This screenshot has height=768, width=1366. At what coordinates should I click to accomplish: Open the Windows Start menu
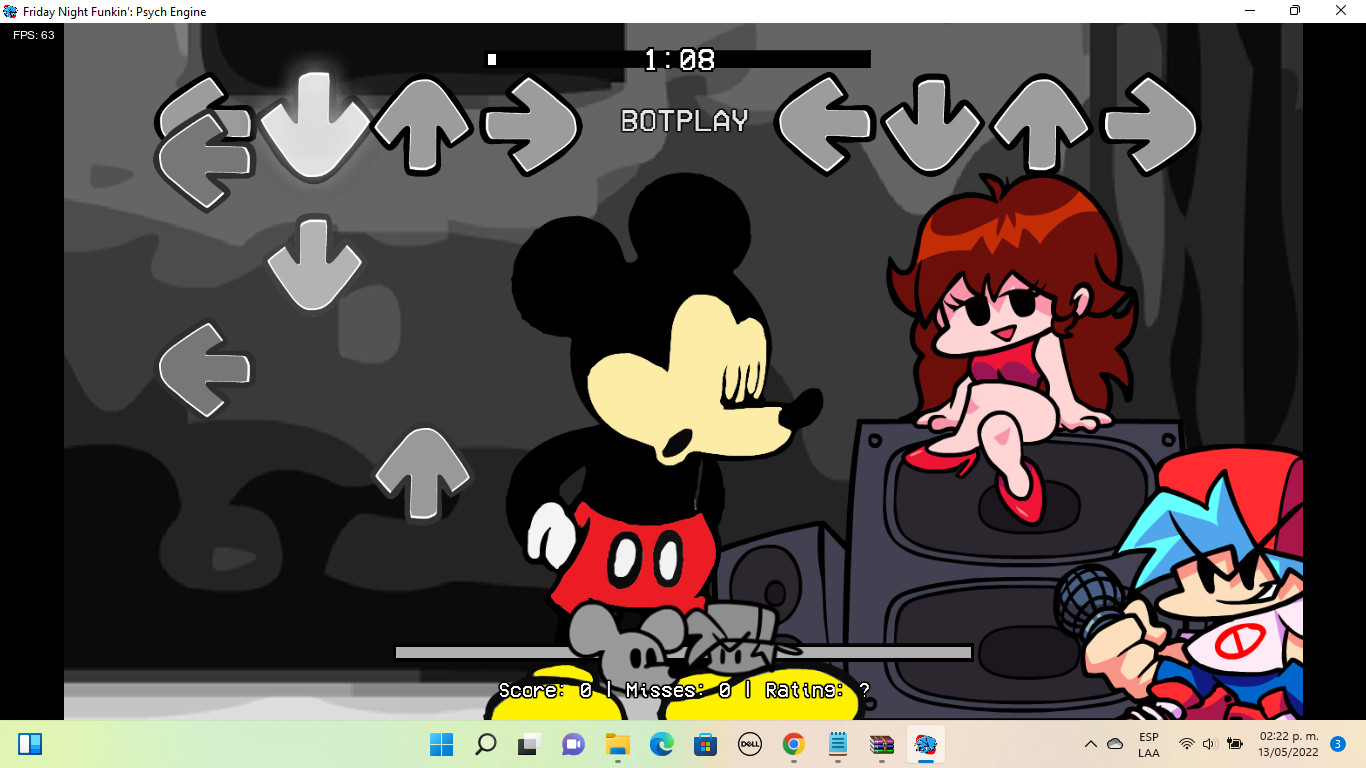point(441,744)
